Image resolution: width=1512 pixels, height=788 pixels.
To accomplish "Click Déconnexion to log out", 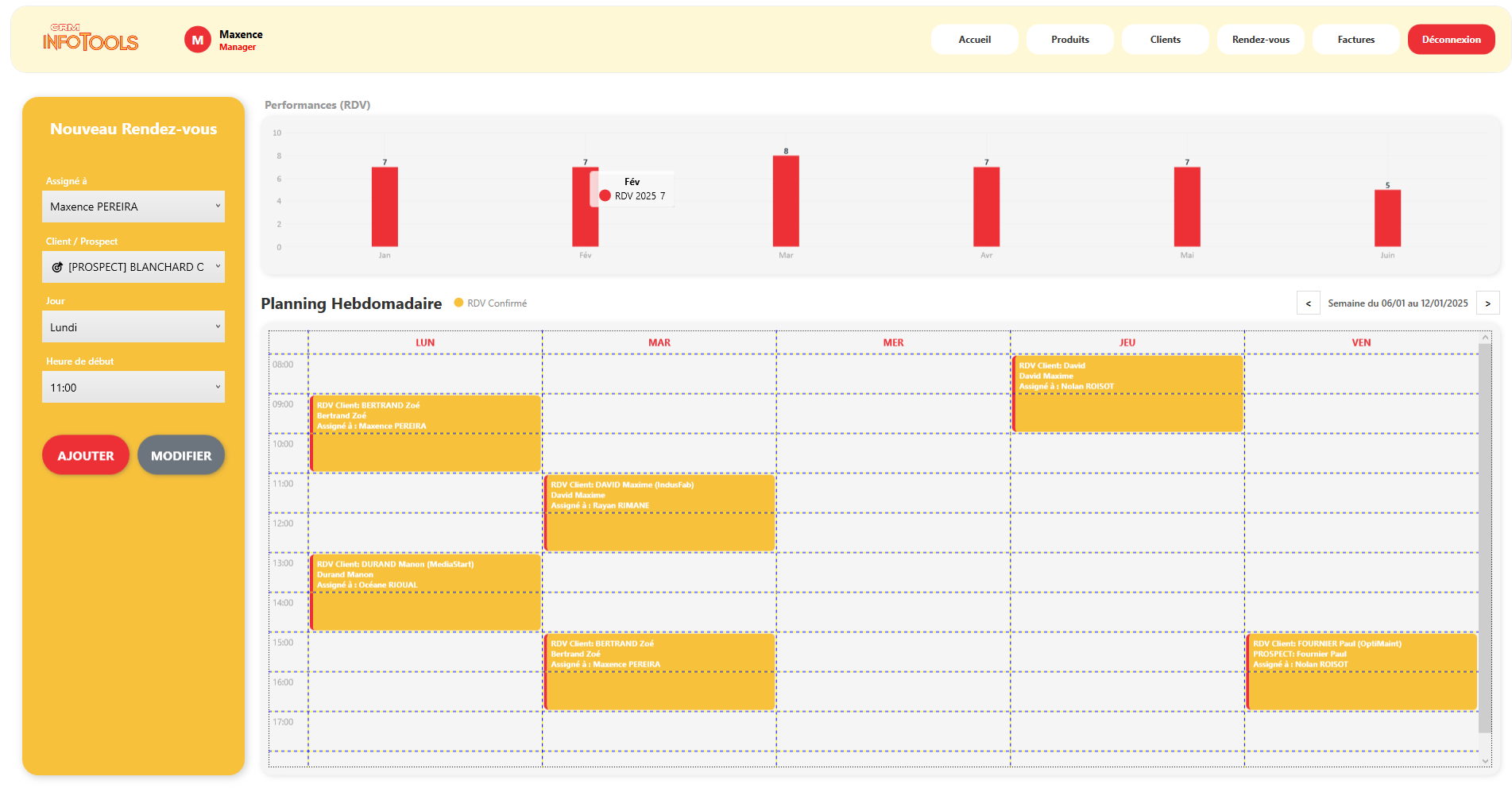I will coord(1451,39).
